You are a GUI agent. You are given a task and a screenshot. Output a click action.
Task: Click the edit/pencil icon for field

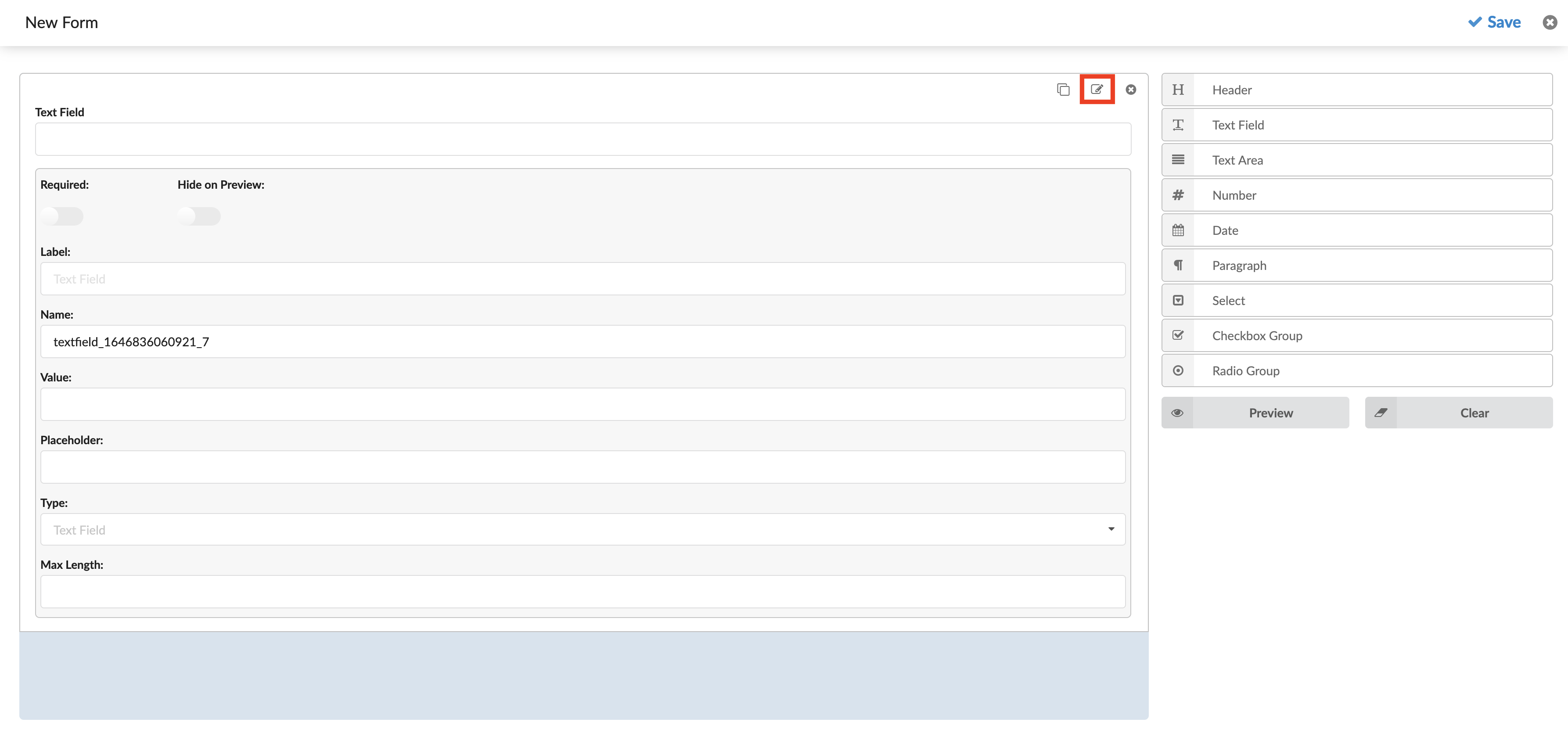[1096, 89]
